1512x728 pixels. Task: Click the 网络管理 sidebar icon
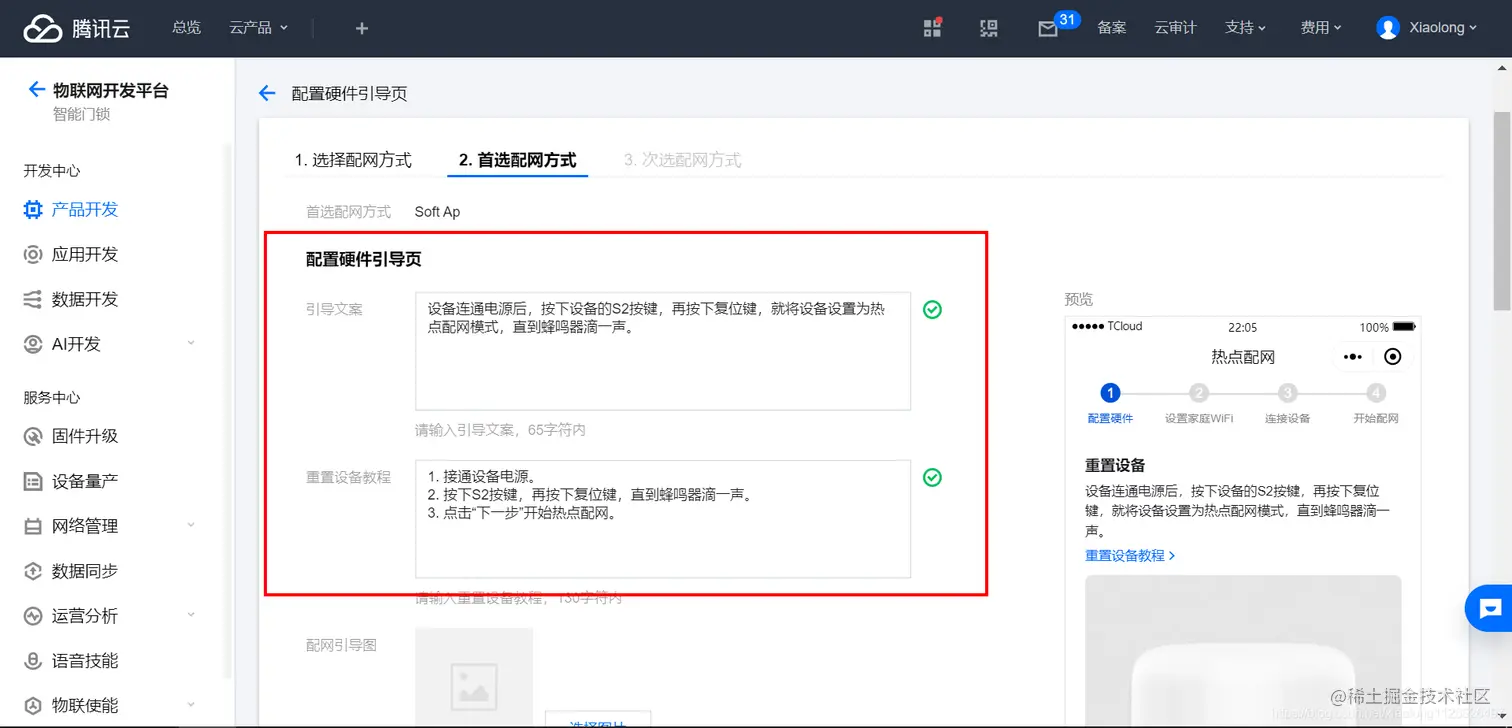click(x=33, y=526)
